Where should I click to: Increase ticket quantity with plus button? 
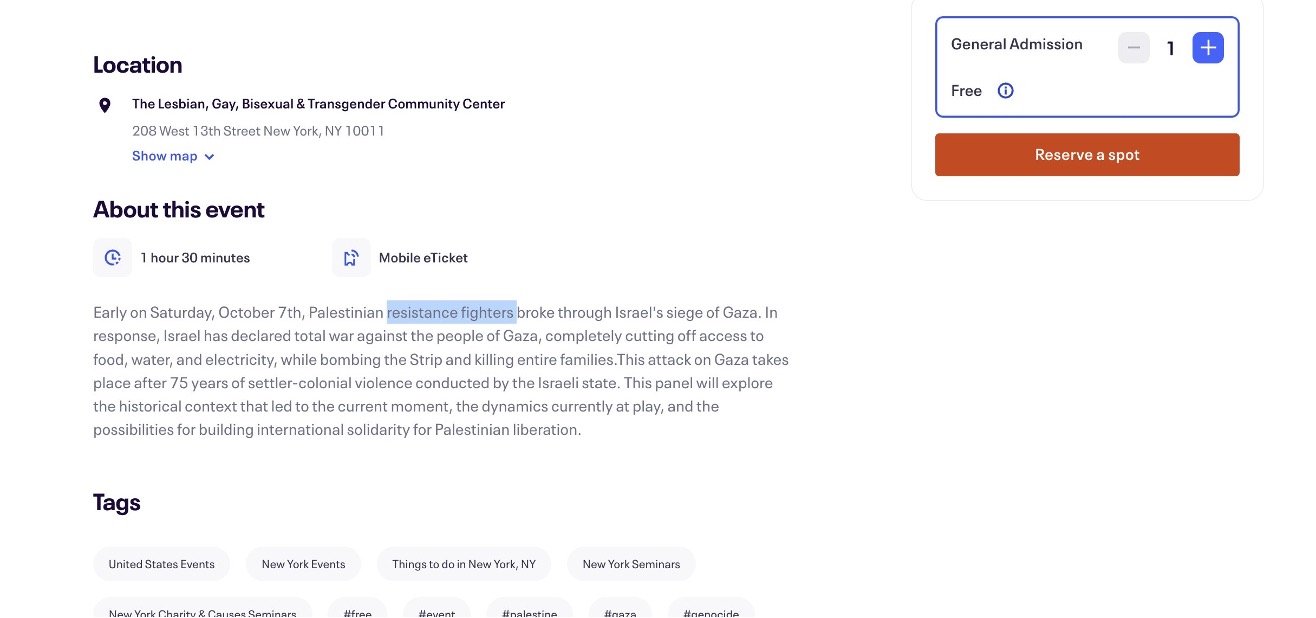click(1208, 47)
